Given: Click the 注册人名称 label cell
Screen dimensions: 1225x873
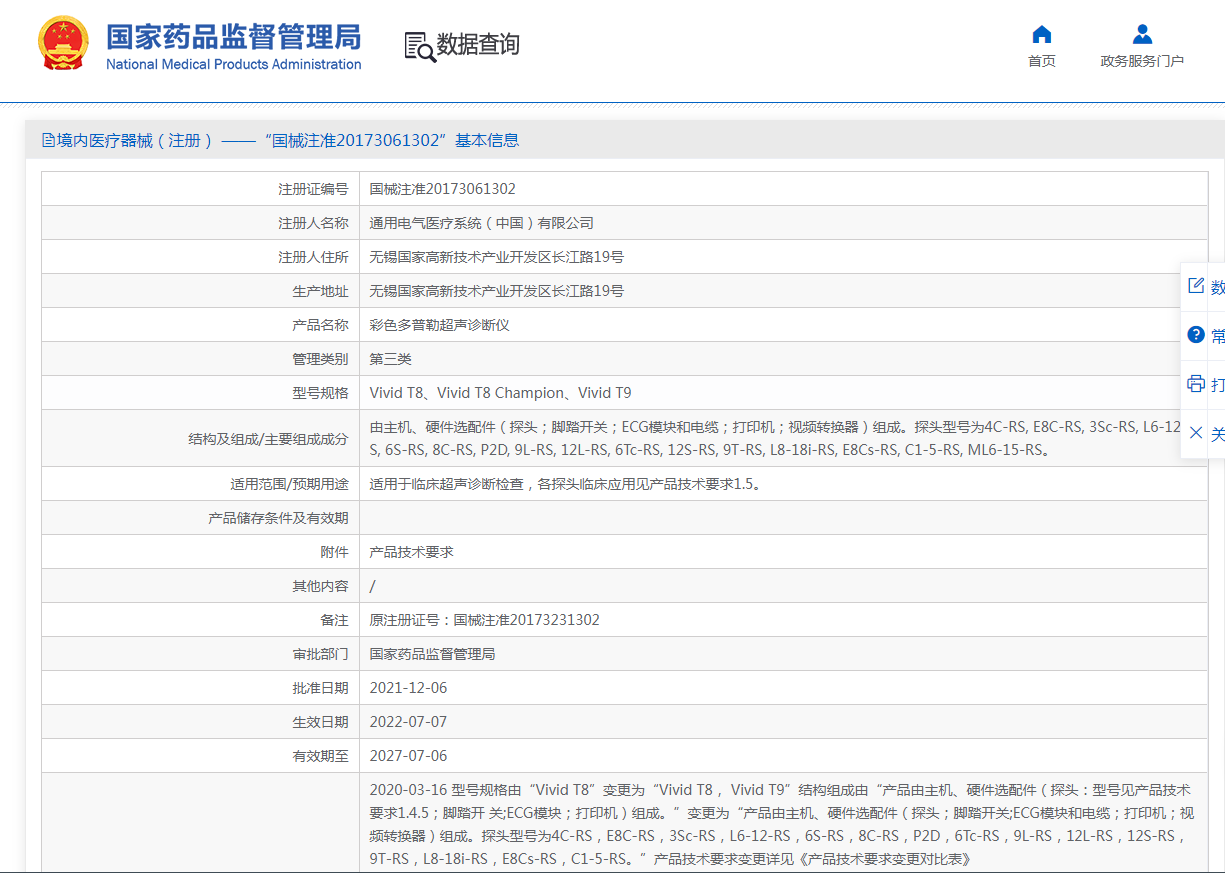Looking at the screenshot, I should tap(200, 223).
